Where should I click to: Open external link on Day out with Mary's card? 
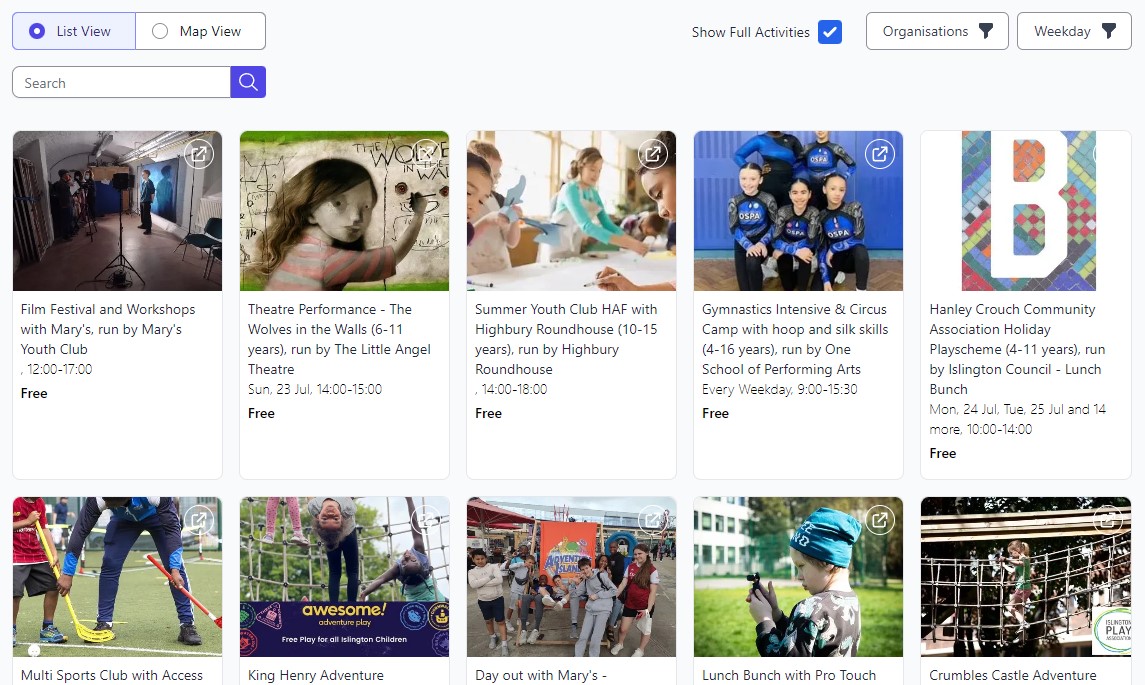[653, 520]
